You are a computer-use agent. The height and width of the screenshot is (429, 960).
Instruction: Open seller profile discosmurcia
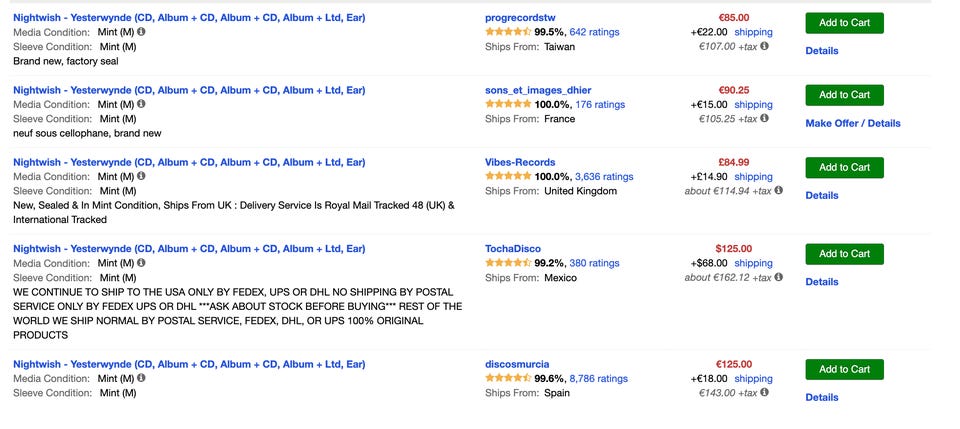[x=517, y=364]
